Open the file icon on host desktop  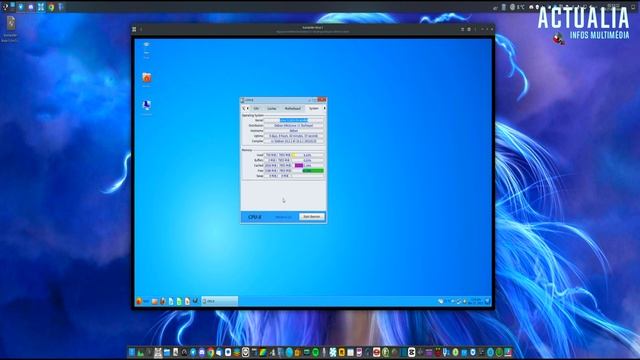(11, 24)
